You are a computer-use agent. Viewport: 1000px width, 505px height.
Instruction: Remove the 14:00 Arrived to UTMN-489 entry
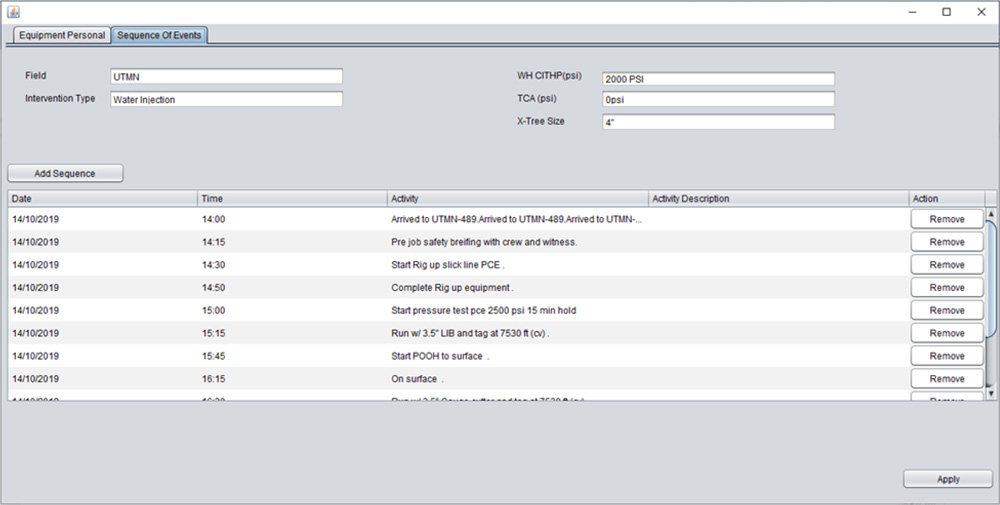pos(946,219)
